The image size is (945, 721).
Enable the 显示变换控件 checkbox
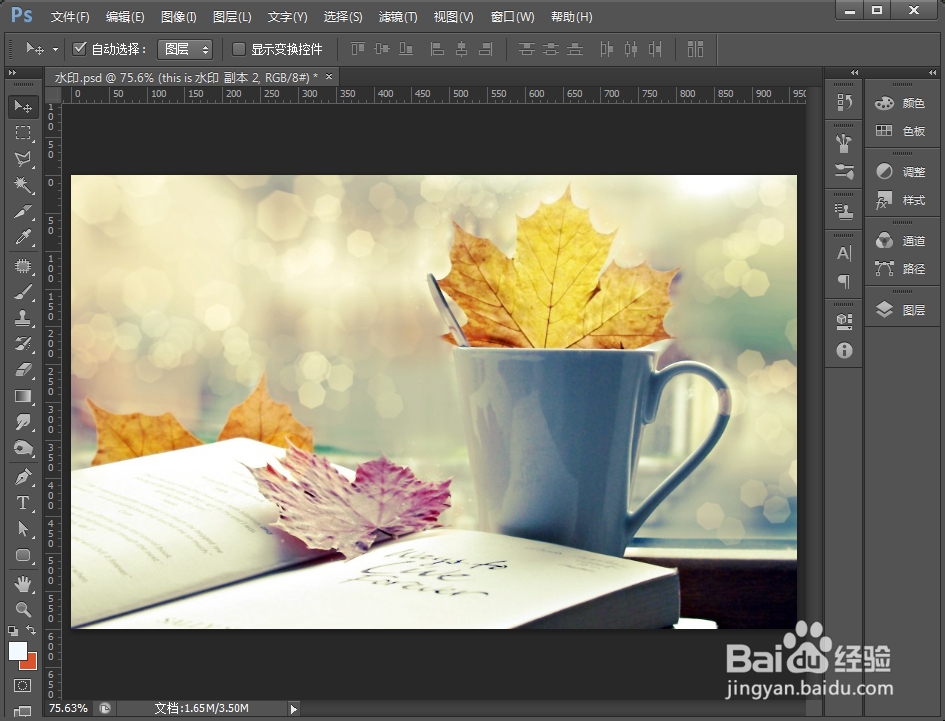point(239,49)
